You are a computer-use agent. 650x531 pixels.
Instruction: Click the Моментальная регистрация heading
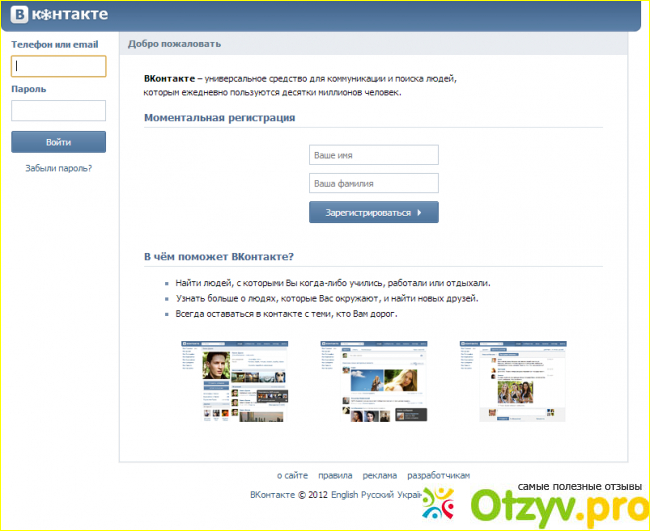click(219, 118)
